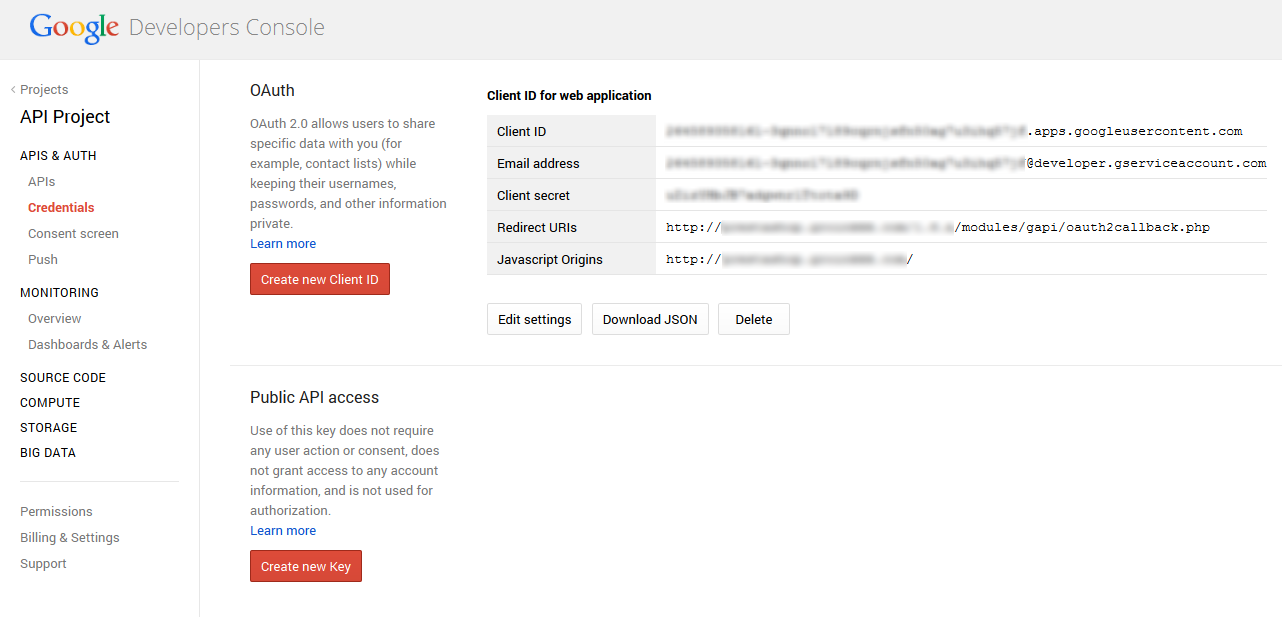Click Create new Client ID button
This screenshot has height=617, width=1282.
[320, 279]
